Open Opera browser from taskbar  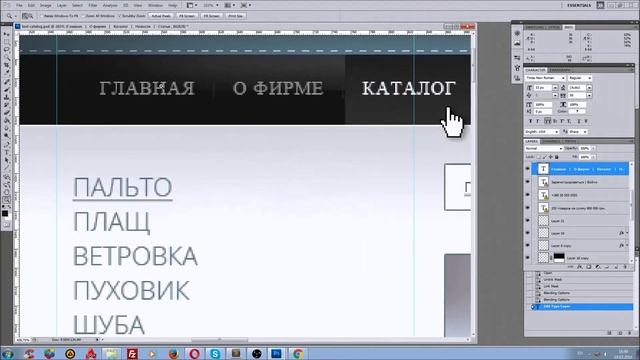click(194, 353)
